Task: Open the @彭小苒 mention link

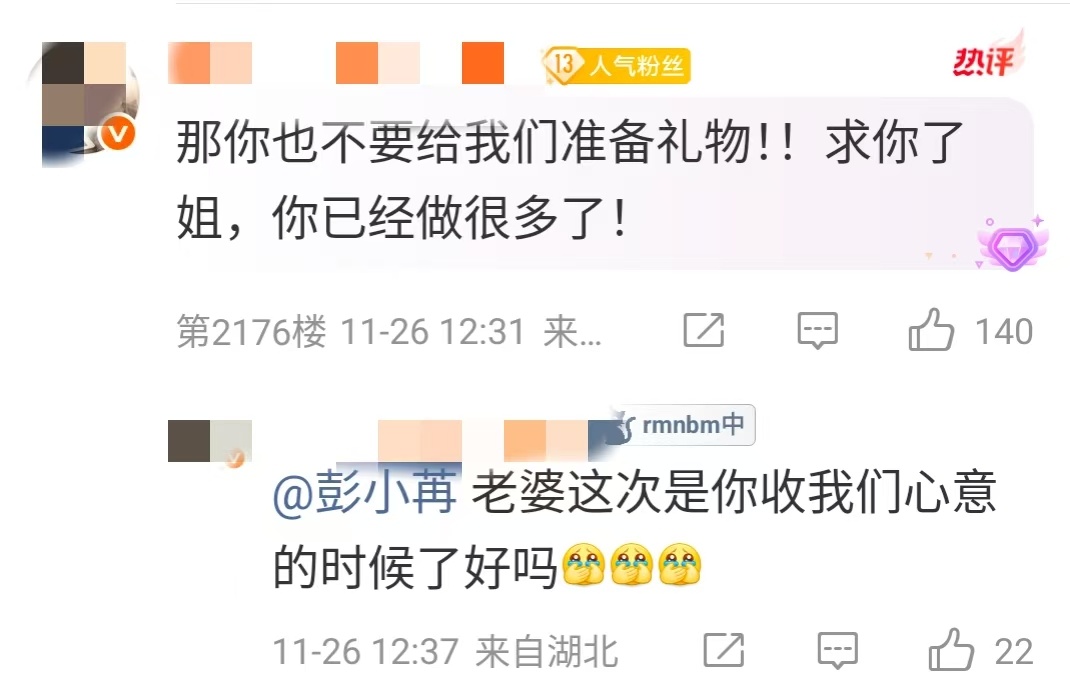Action: click(x=365, y=491)
